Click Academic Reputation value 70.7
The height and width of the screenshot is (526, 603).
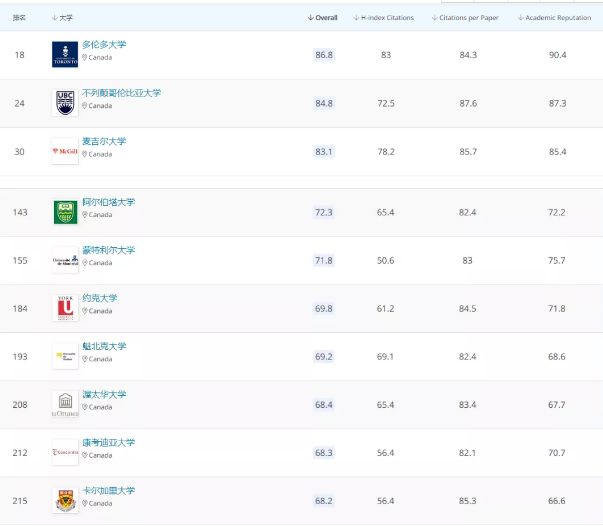[x=557, y=453]
